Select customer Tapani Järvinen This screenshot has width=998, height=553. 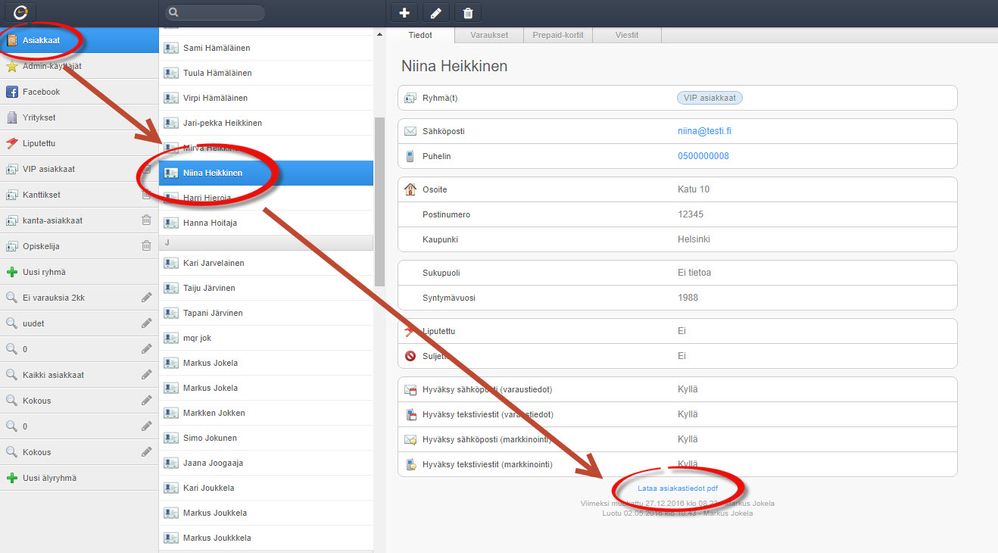(x=266, y=313)
